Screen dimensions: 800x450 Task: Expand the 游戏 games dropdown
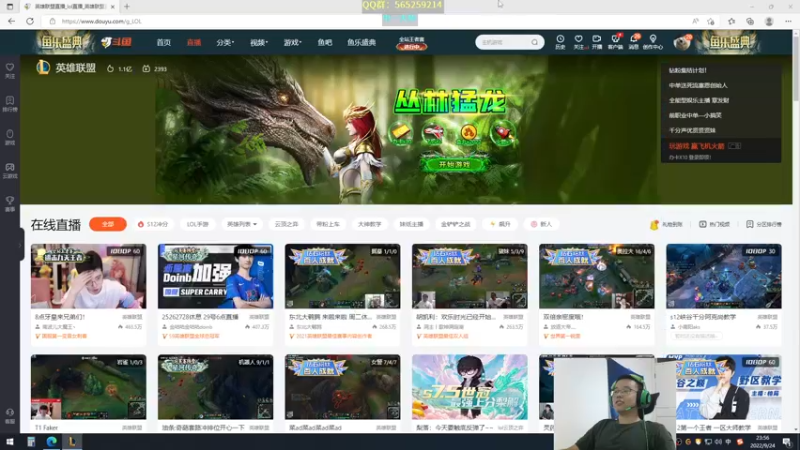click(292, 42)
